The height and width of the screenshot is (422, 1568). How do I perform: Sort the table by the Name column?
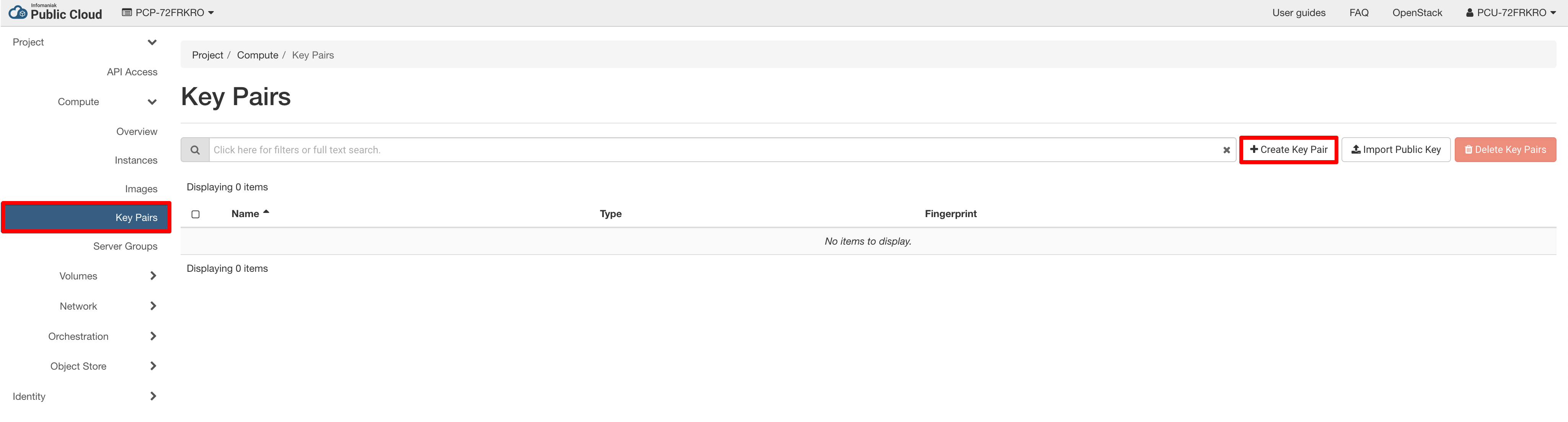(x=250, y=213)
